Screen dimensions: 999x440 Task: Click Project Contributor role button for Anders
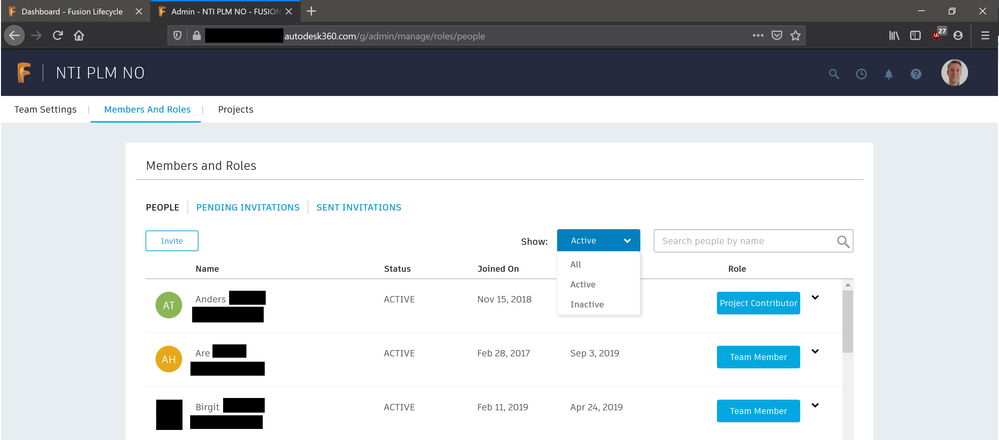click(x=758, y=303)
